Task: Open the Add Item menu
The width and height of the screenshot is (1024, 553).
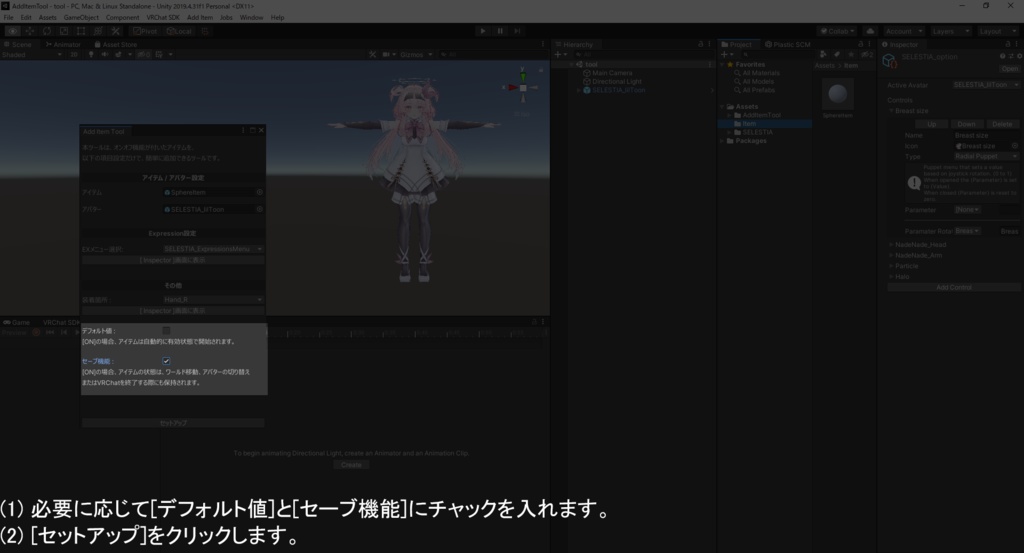Action: (x=200, y=18)
